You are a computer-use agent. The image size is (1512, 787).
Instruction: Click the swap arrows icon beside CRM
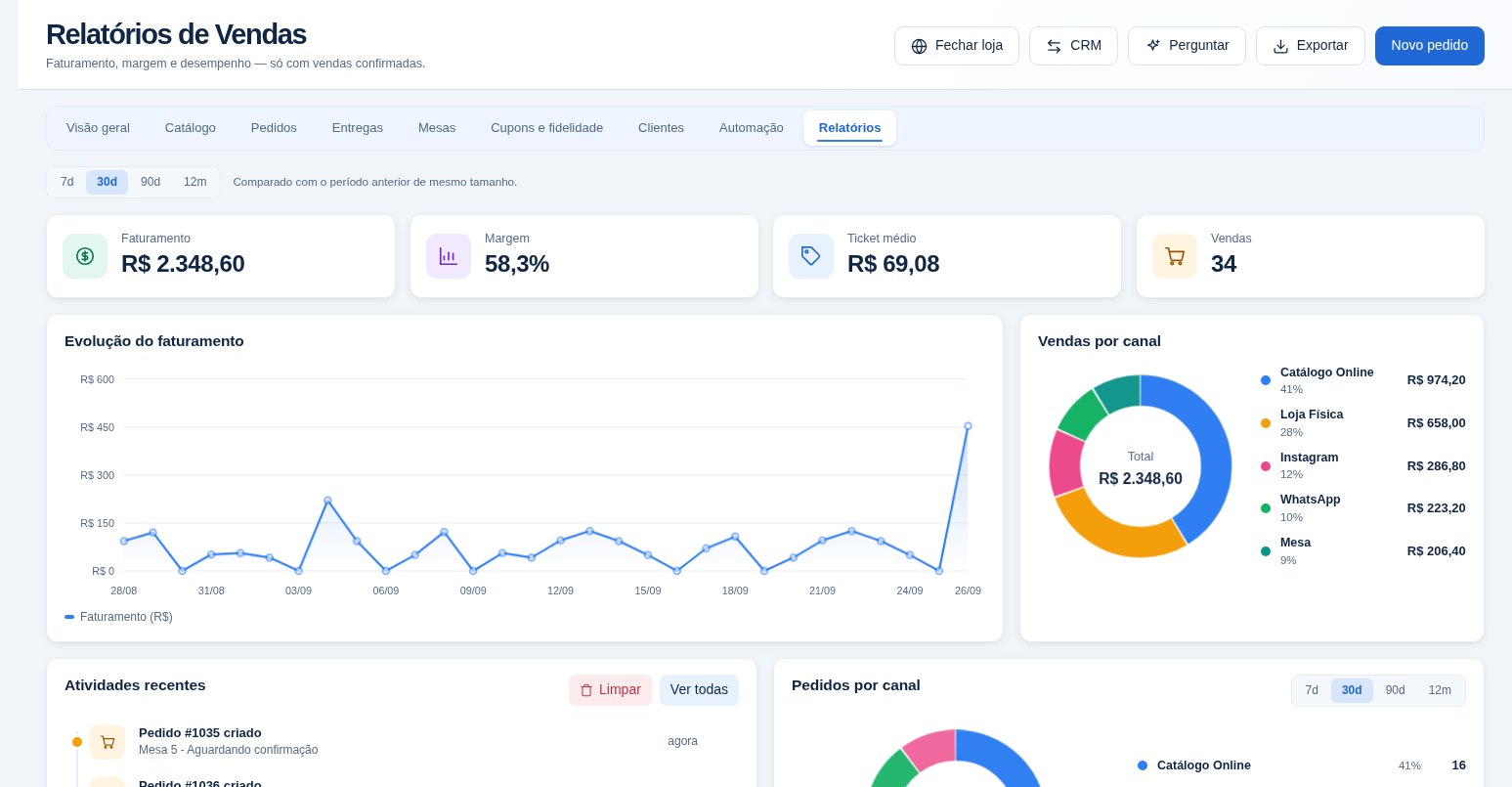[x=1054, y=46]
